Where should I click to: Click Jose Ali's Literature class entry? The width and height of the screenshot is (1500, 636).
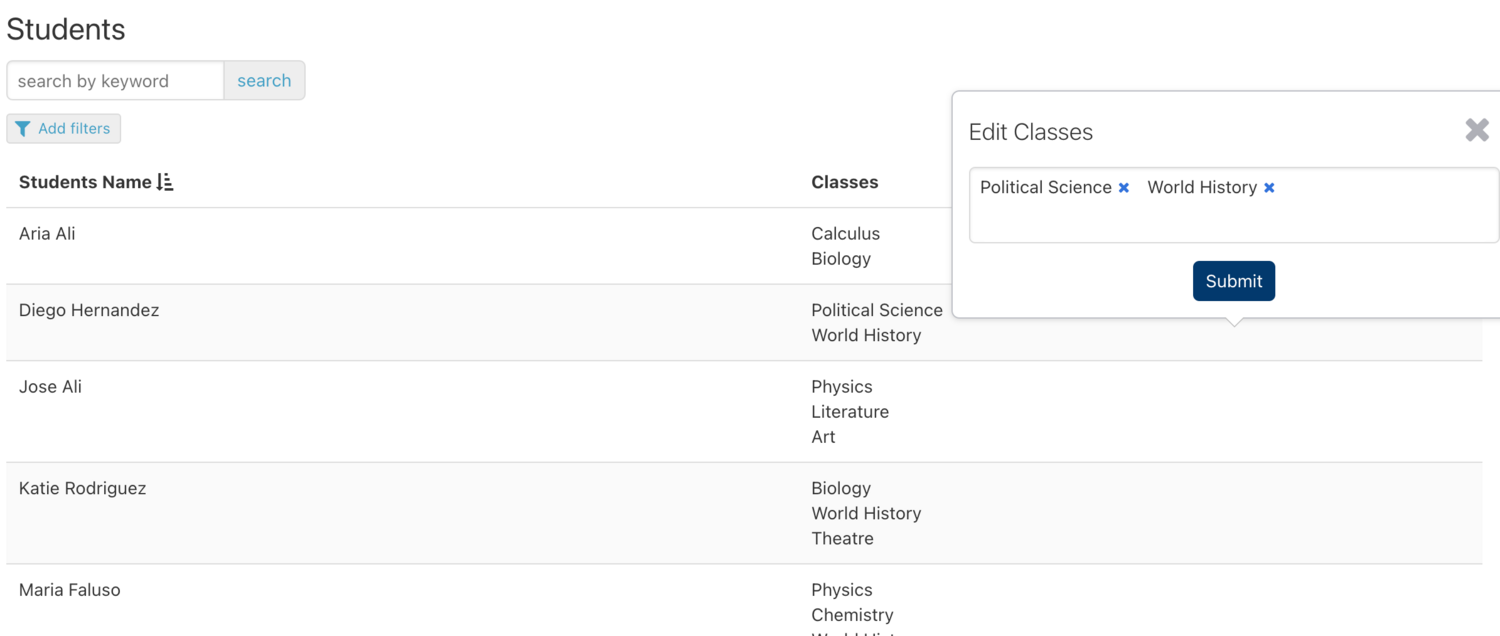849,412
